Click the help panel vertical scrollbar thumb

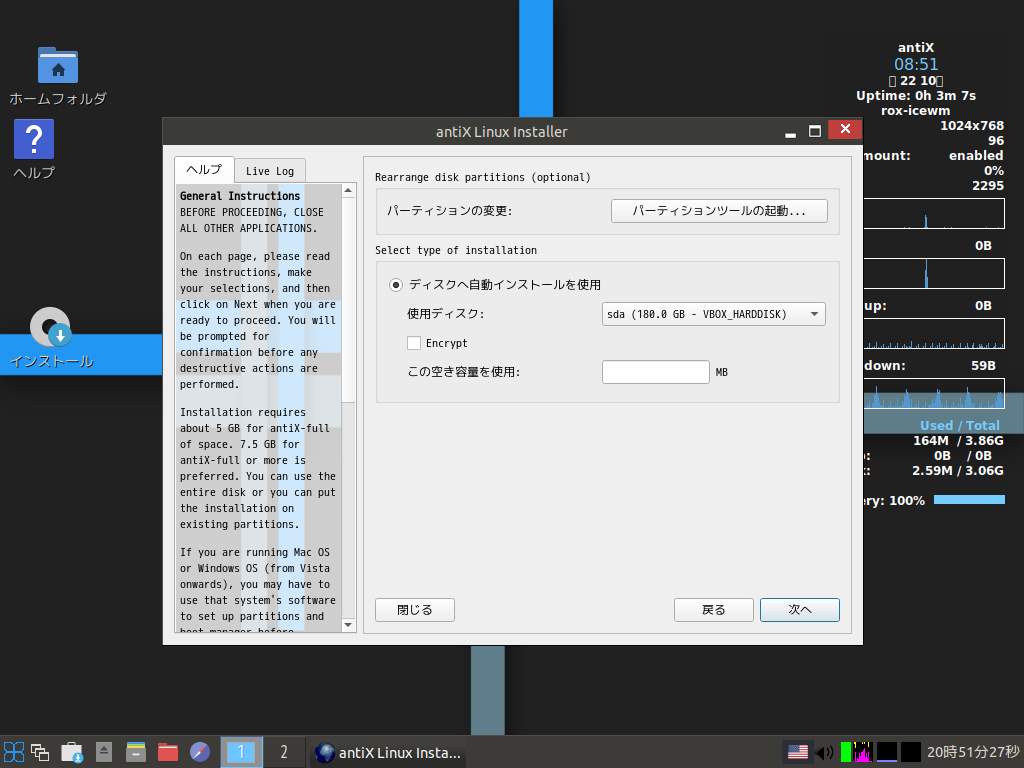[348, 300]
